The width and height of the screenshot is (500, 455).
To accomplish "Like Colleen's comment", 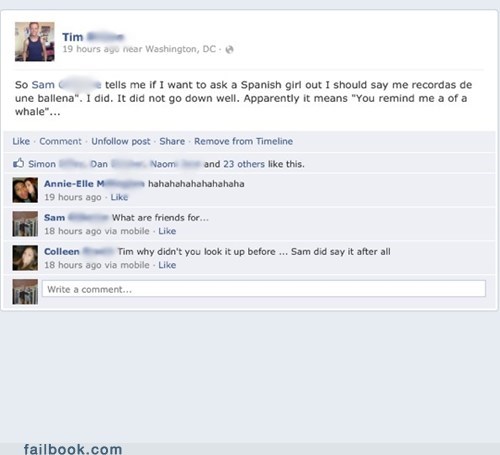I will tap(167, 265).
